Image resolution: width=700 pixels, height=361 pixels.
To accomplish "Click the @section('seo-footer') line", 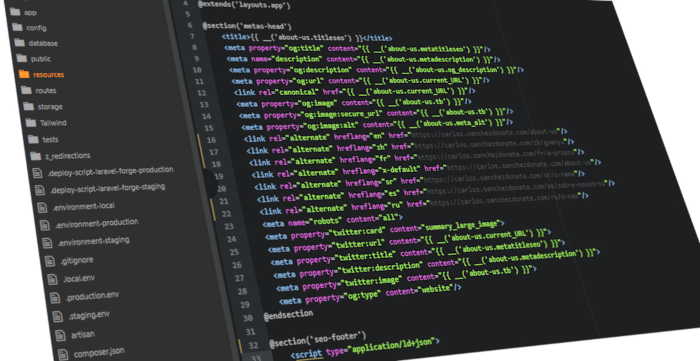I will coord(317,339).
